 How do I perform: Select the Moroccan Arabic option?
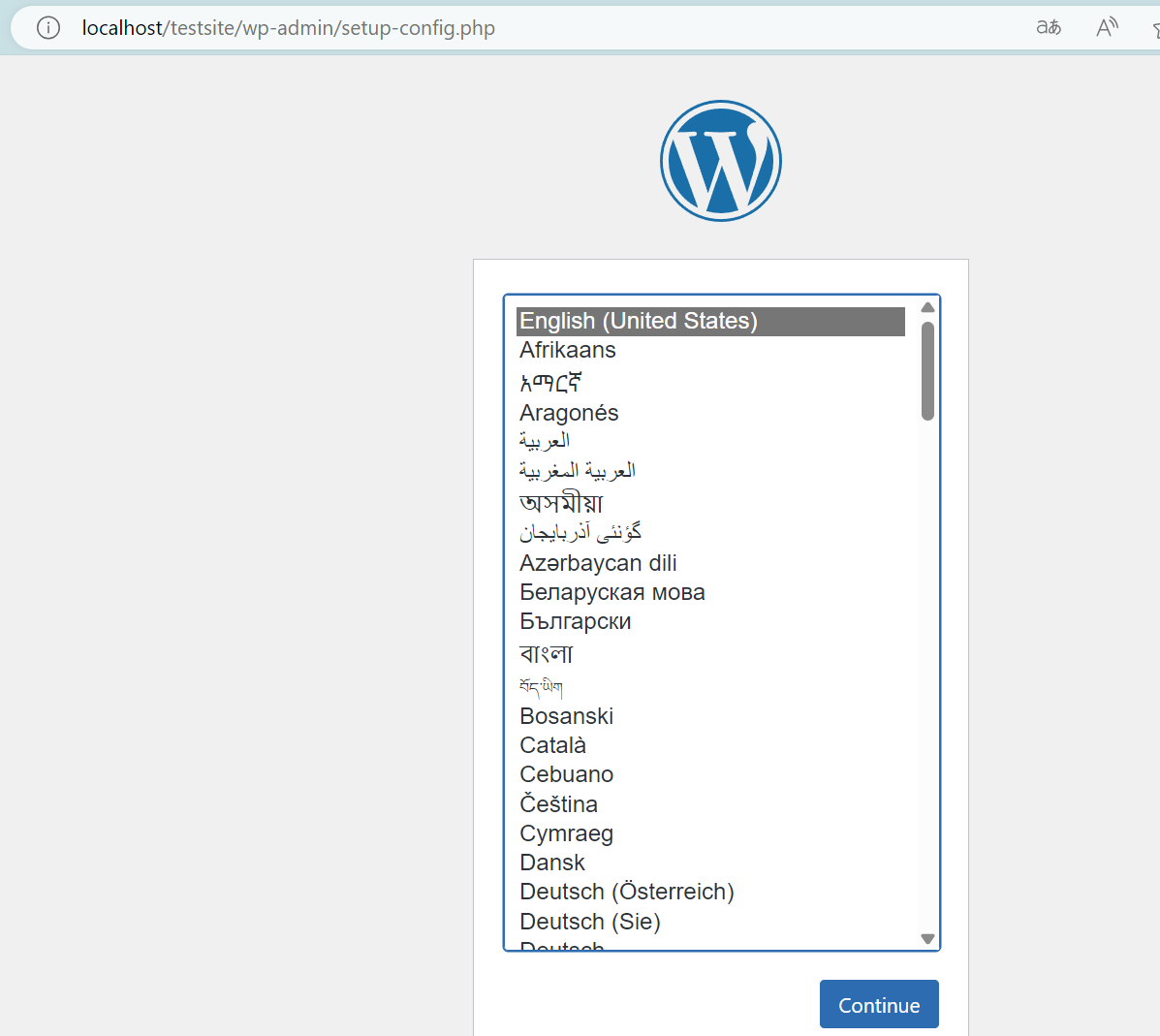pos(710,471)
